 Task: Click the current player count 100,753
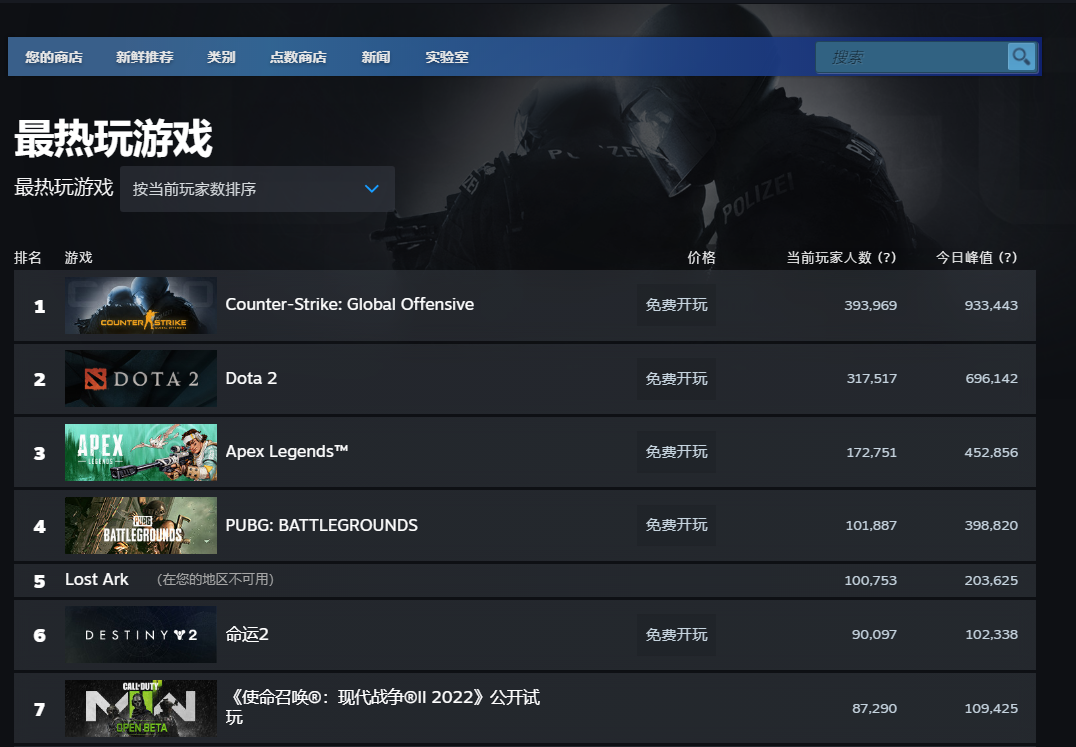(870, 580)
